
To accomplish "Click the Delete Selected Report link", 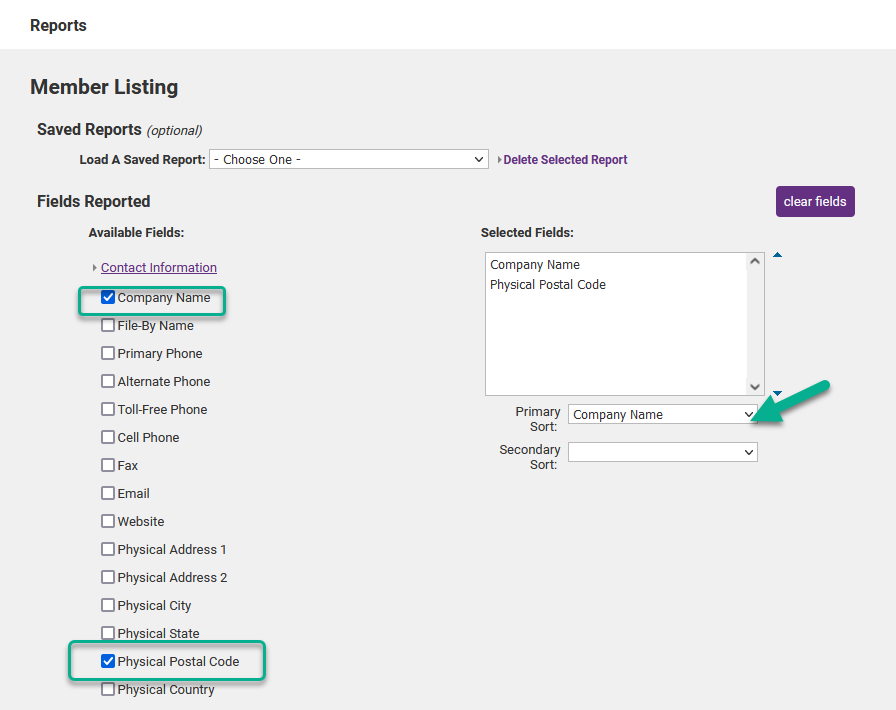I will (x=565, y=160).
